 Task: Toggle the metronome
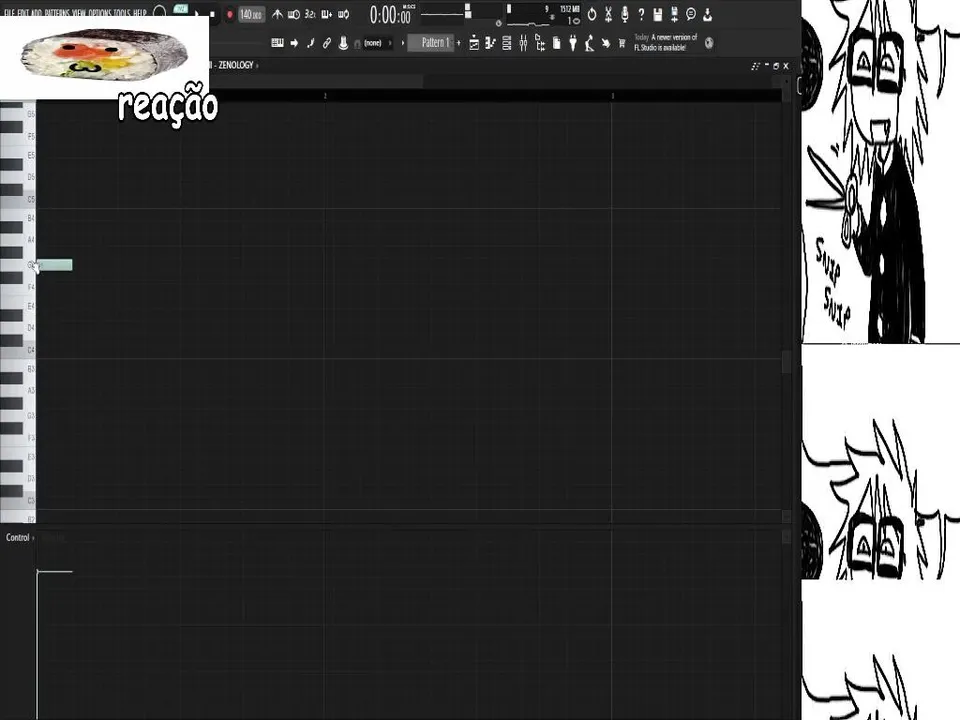tap(277, 14)
